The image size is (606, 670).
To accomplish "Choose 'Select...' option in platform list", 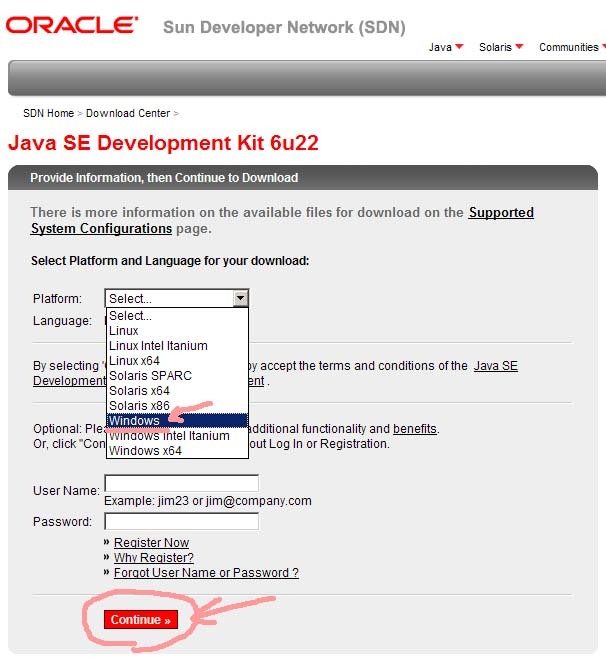I will (x=177, y=316).
